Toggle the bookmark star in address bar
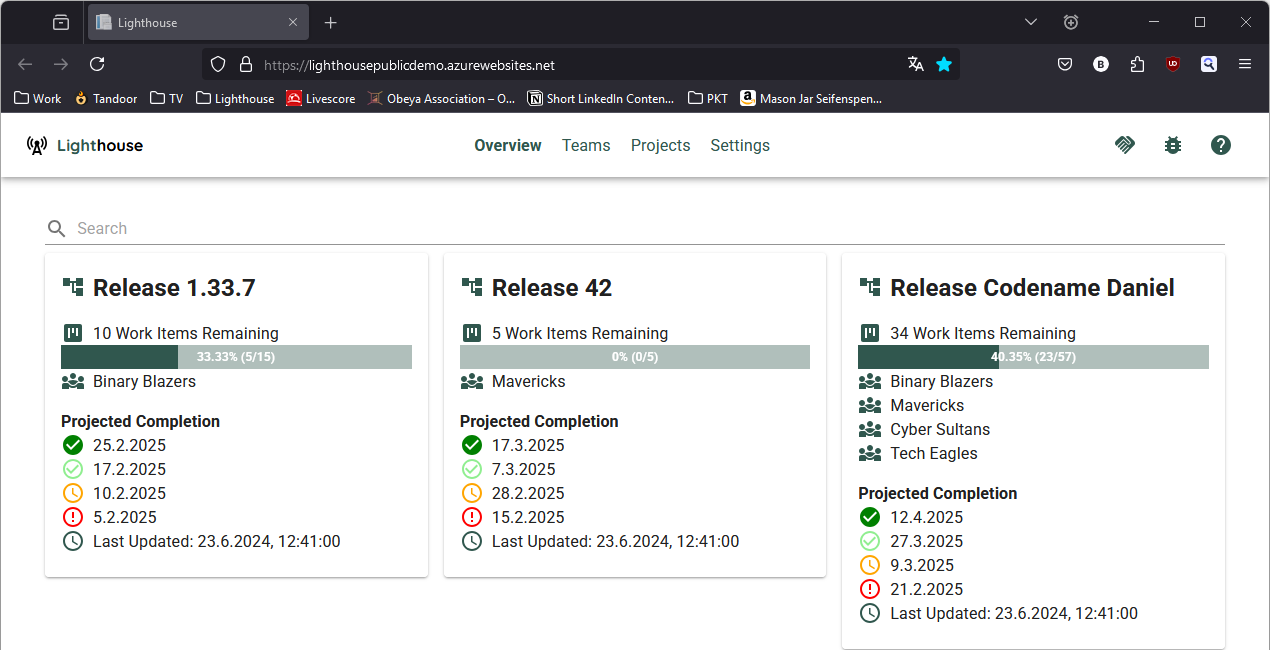 coord(944,64)
